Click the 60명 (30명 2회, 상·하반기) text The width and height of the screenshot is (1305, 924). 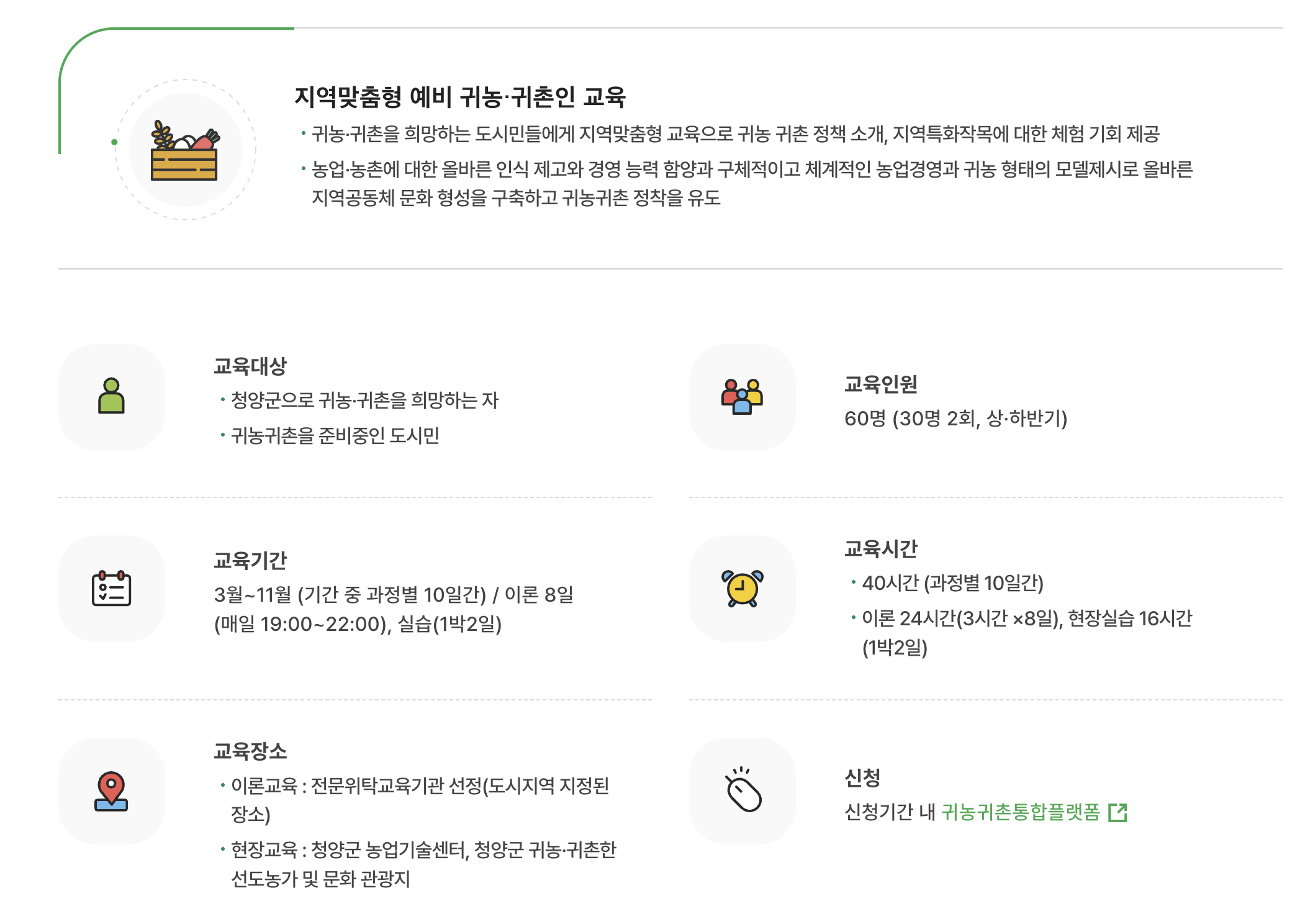(955, 419)
